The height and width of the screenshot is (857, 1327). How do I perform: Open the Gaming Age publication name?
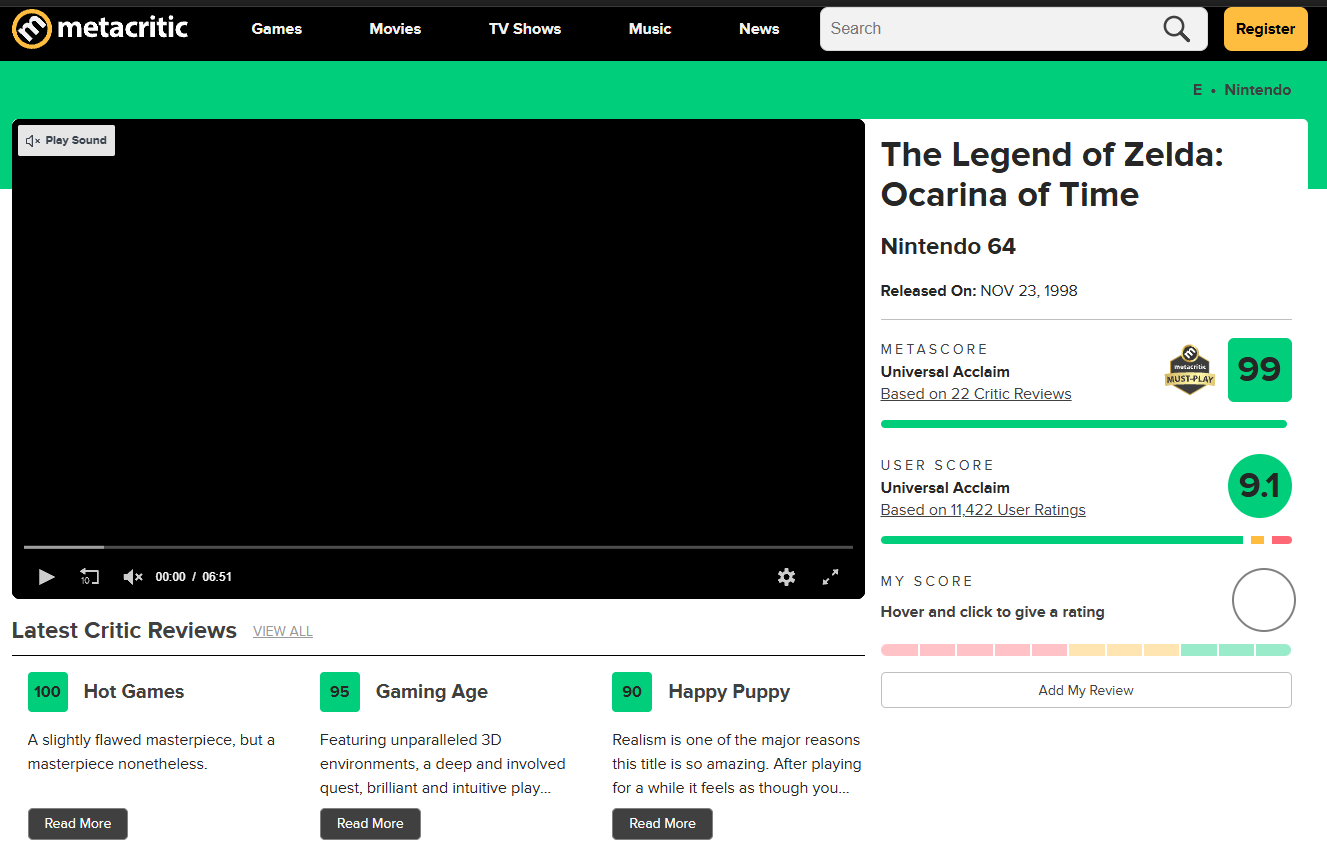click(432, 692)
